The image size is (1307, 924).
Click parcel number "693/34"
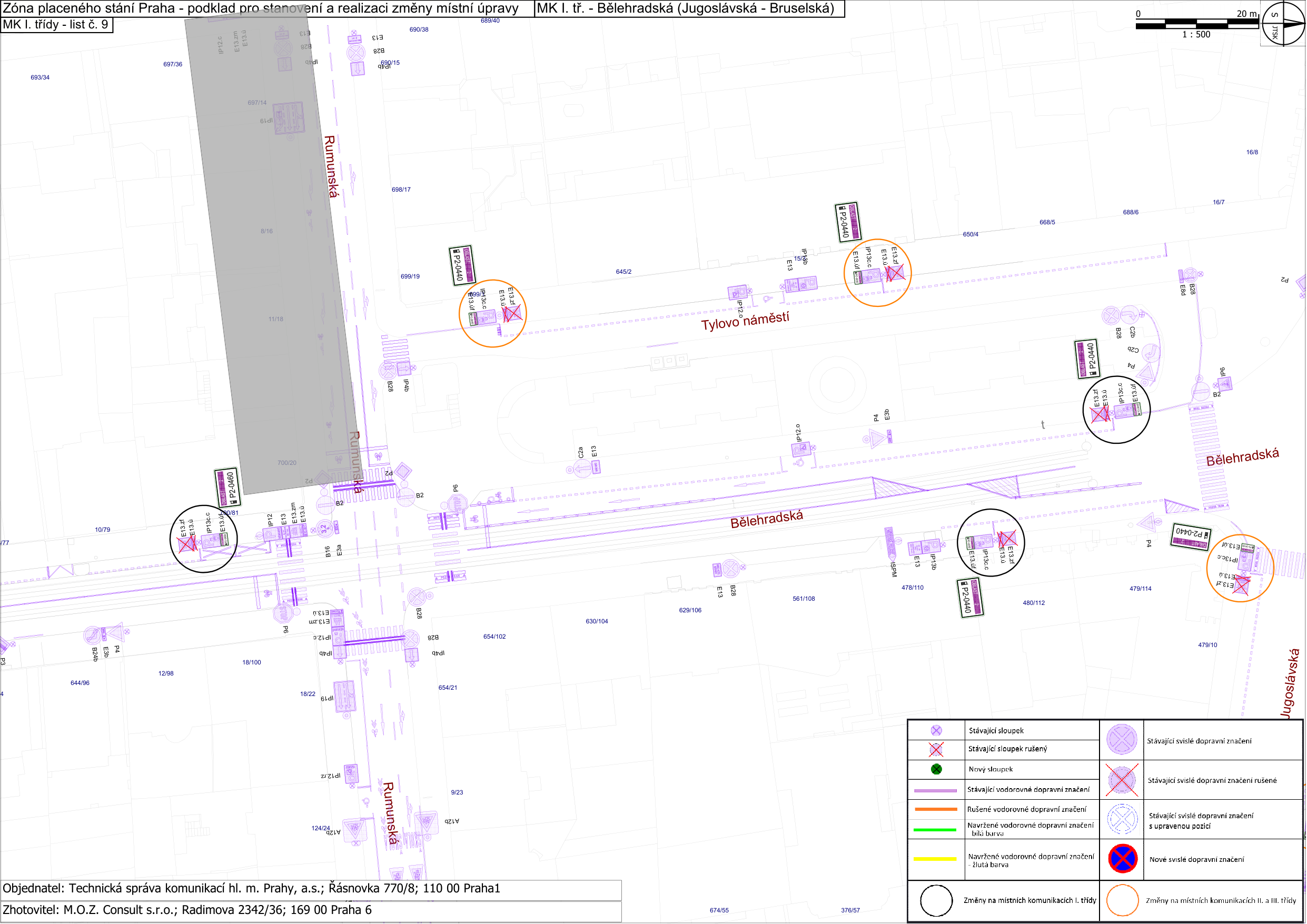tap(40, 77)
